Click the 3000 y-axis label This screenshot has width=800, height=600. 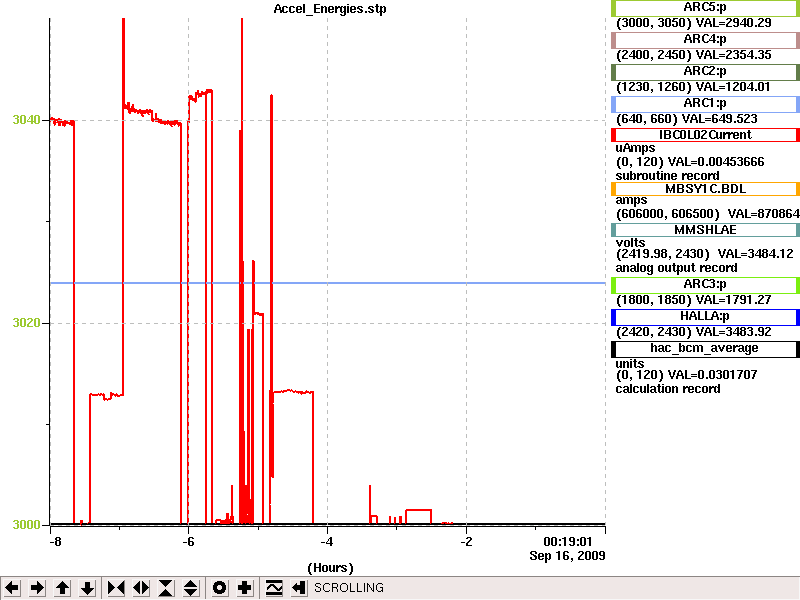[27, 524]
